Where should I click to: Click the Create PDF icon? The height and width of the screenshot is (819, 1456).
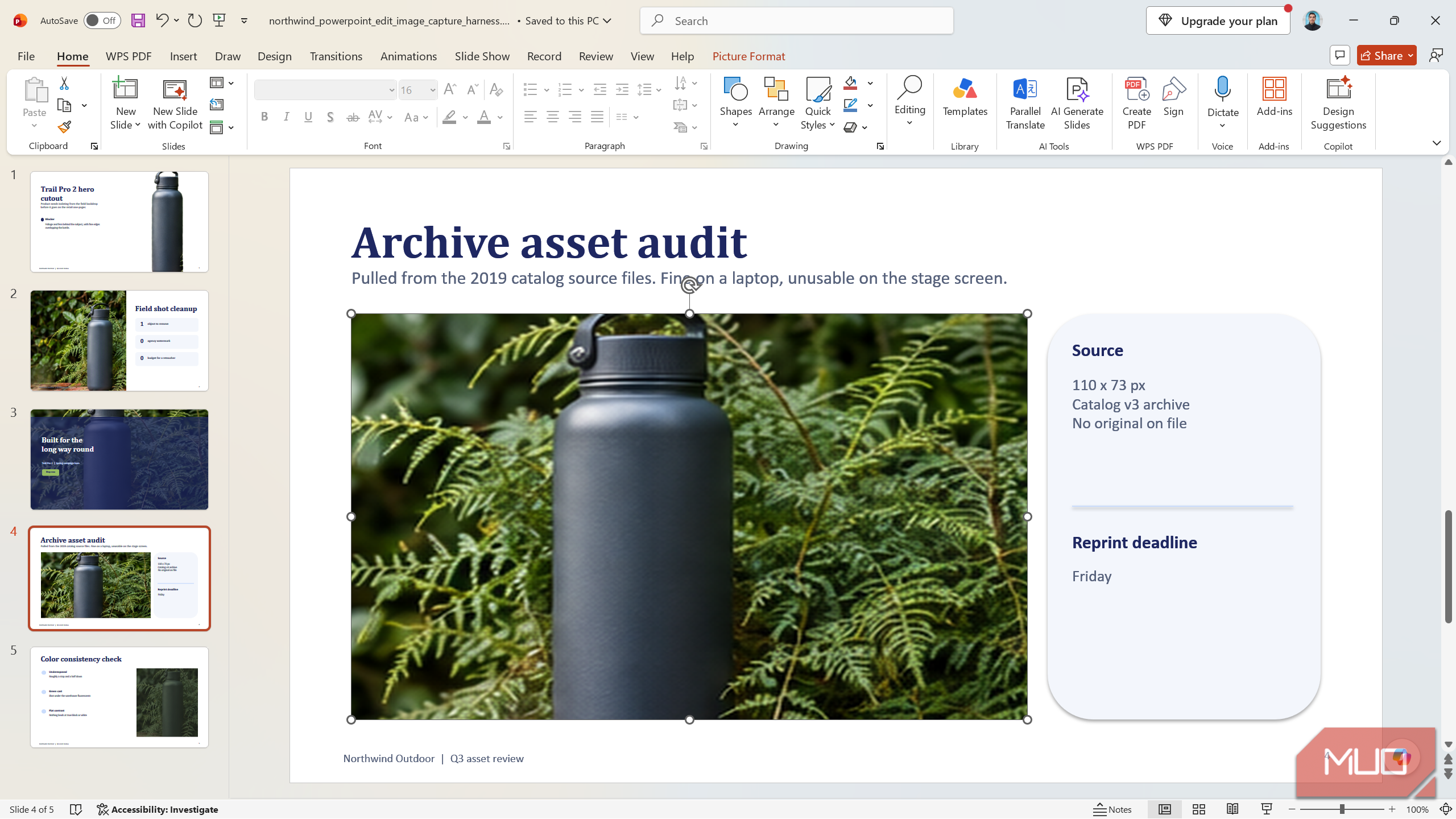point(1136,103)
